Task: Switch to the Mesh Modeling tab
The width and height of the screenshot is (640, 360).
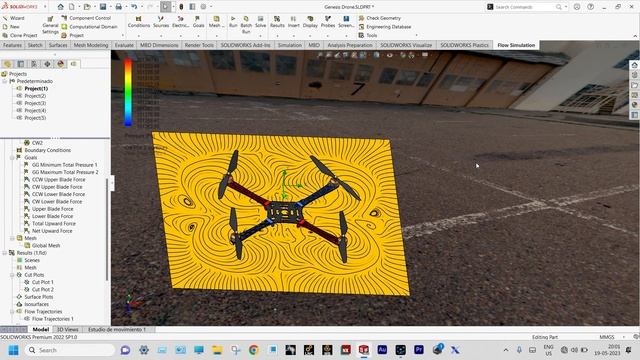Action: (91, 45)
